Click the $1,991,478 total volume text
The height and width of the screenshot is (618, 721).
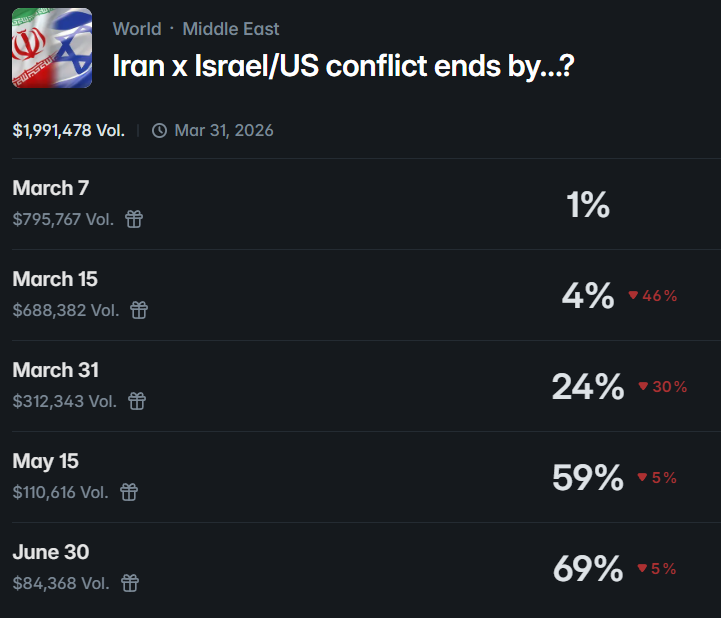[68, 131]
